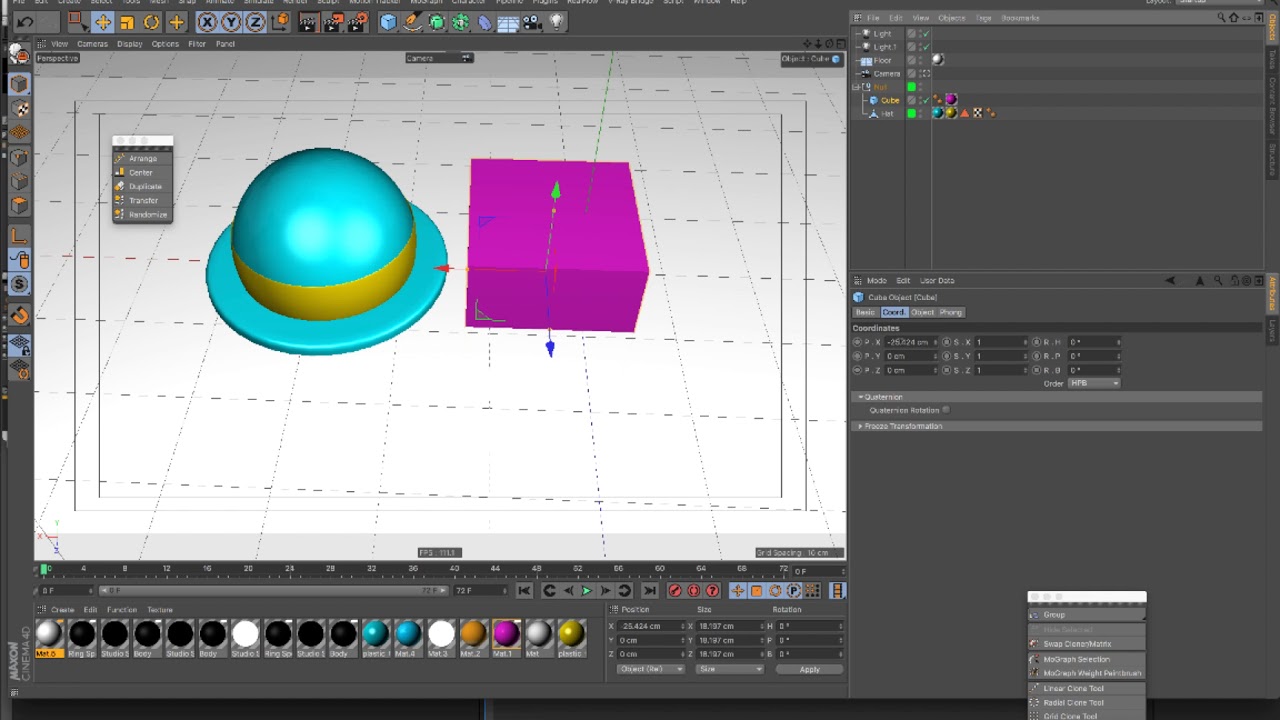Open the Camera viewport dropdown
The width and height of the screenshot is (1280, 720).
pos(438,58)
